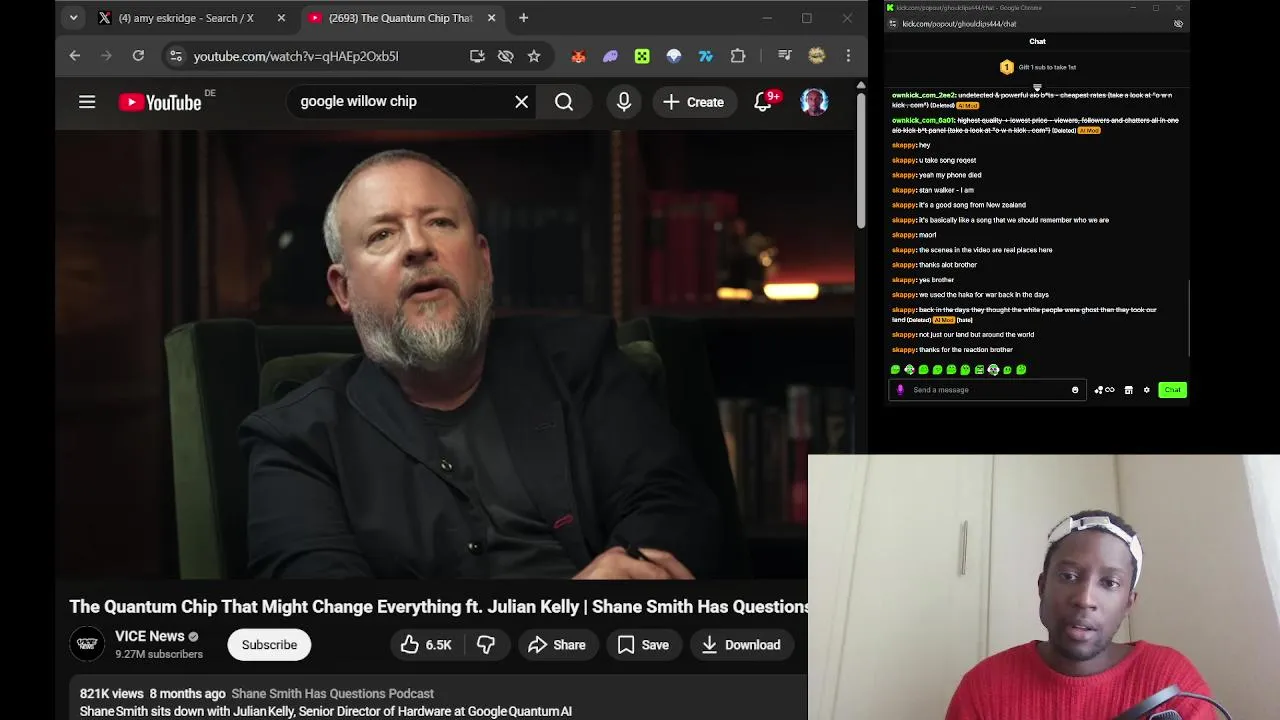The image size is (1280, 720).
Task: Open the TradingView extension icon
Action: pos(706,56)
